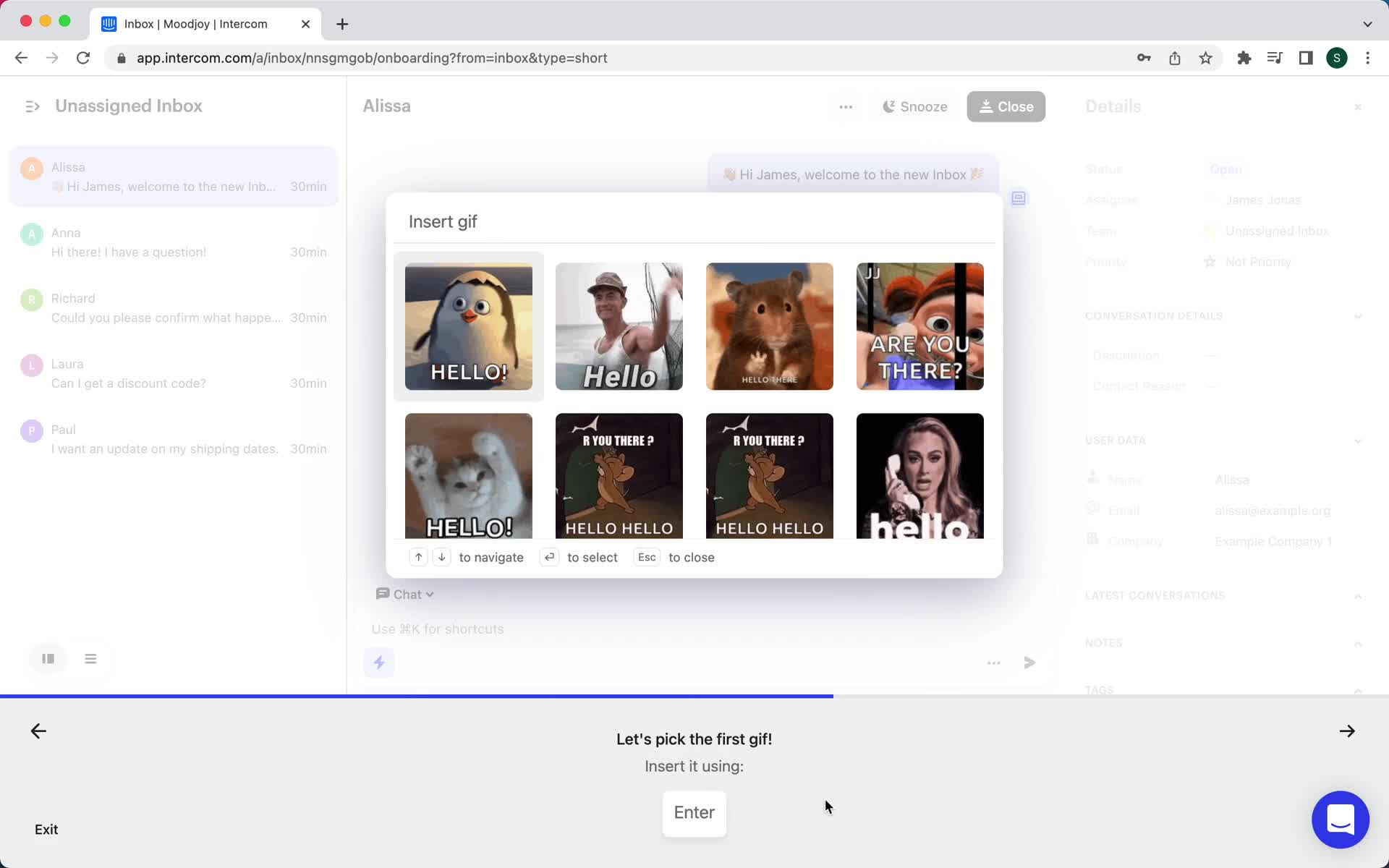1389x868 pixels.
Task: Click the three-dot more options icon
Action: (x=846, y=106)
